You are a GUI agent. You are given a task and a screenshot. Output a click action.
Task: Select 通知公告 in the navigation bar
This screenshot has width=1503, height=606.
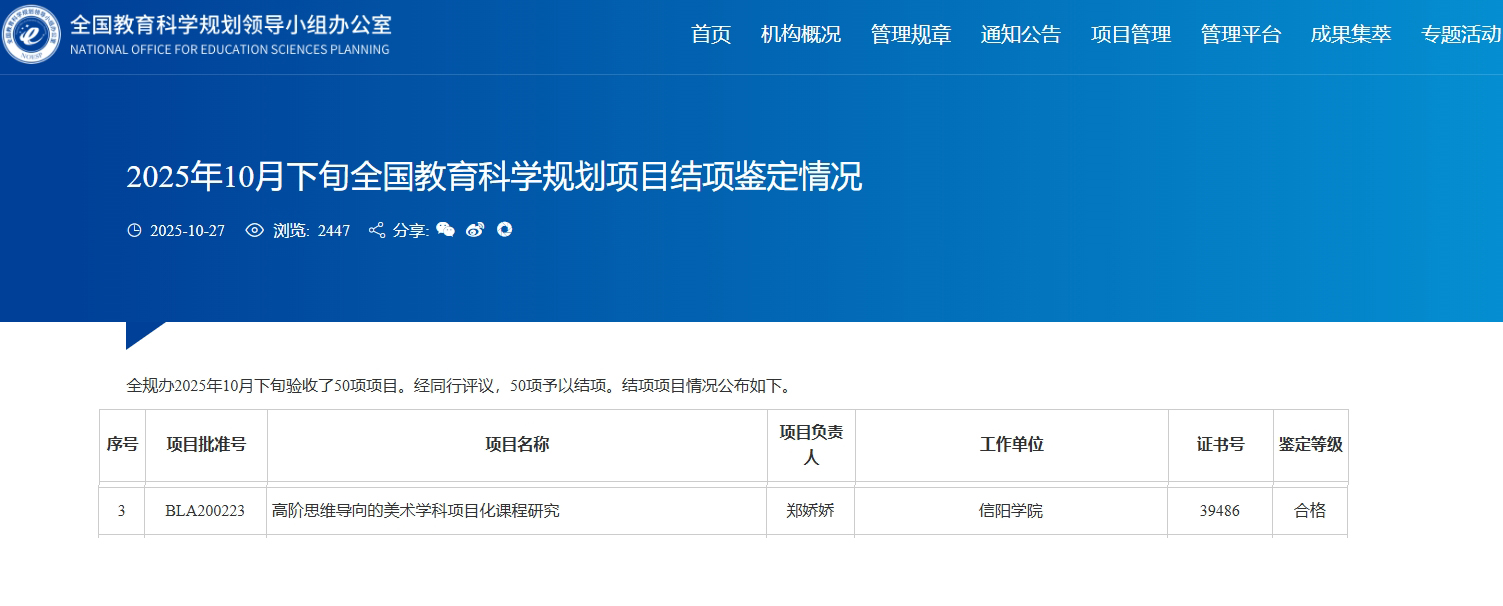1021,35
